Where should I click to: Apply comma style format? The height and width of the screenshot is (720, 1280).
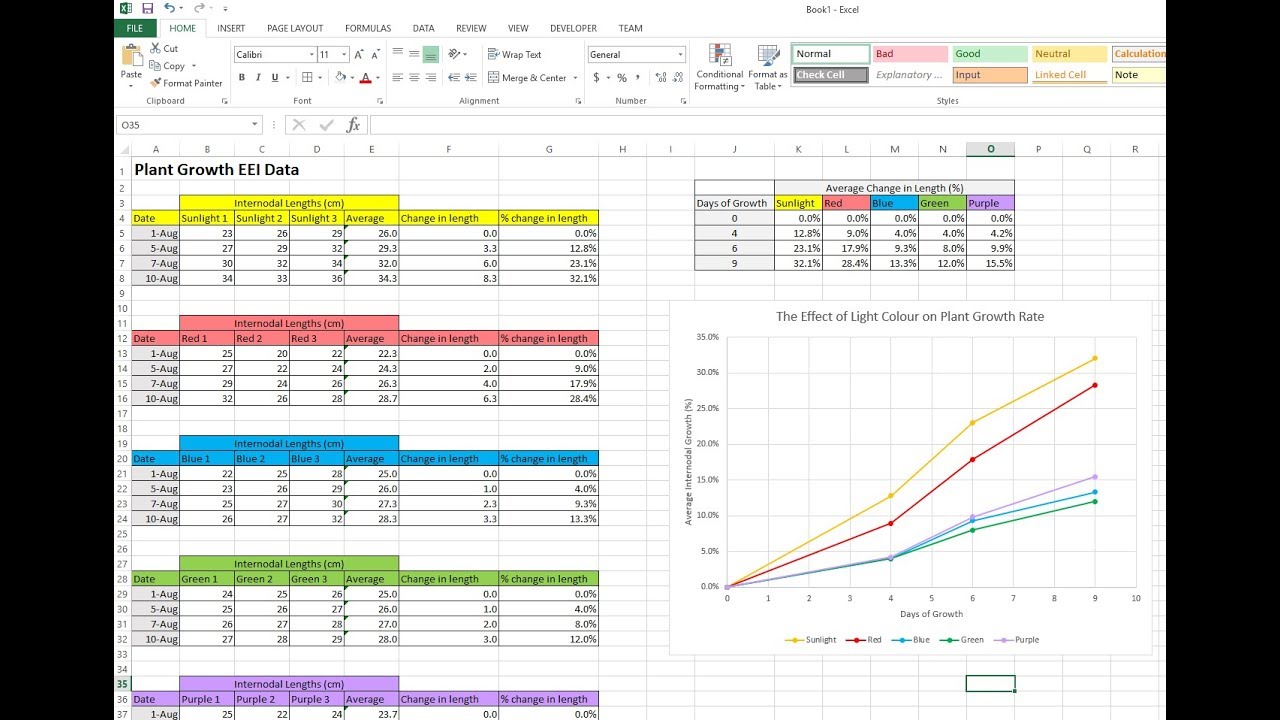637,78
